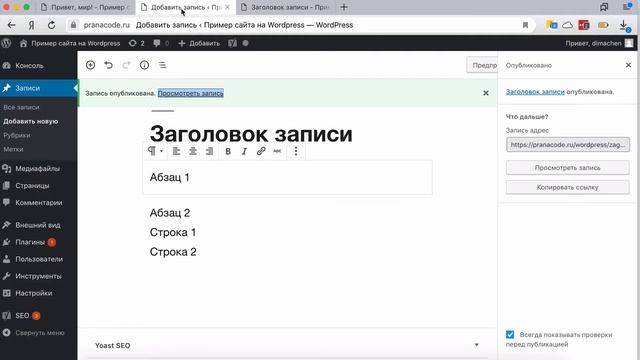Screen dimensions: 640x360
Task: Click the Заголовок записи title field
Action: pos(251,133)
